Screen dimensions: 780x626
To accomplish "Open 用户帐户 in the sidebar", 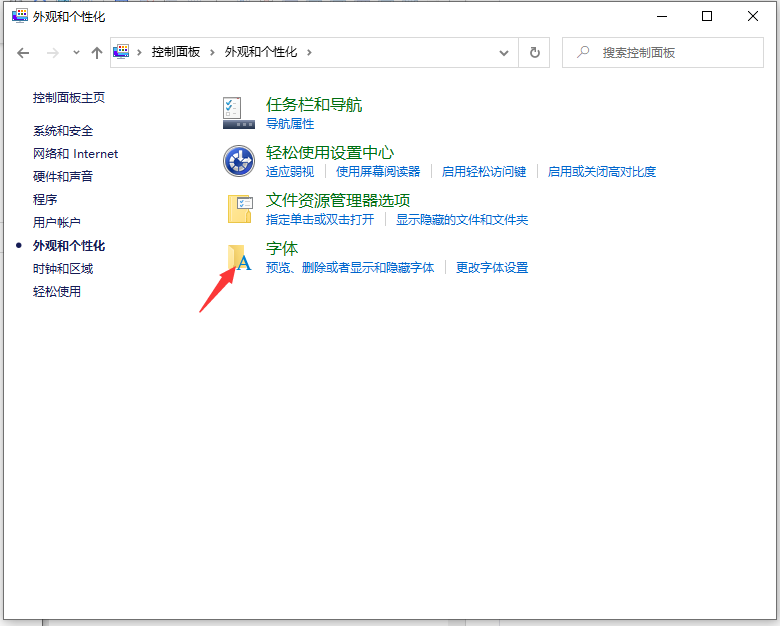I will point(57,222).
